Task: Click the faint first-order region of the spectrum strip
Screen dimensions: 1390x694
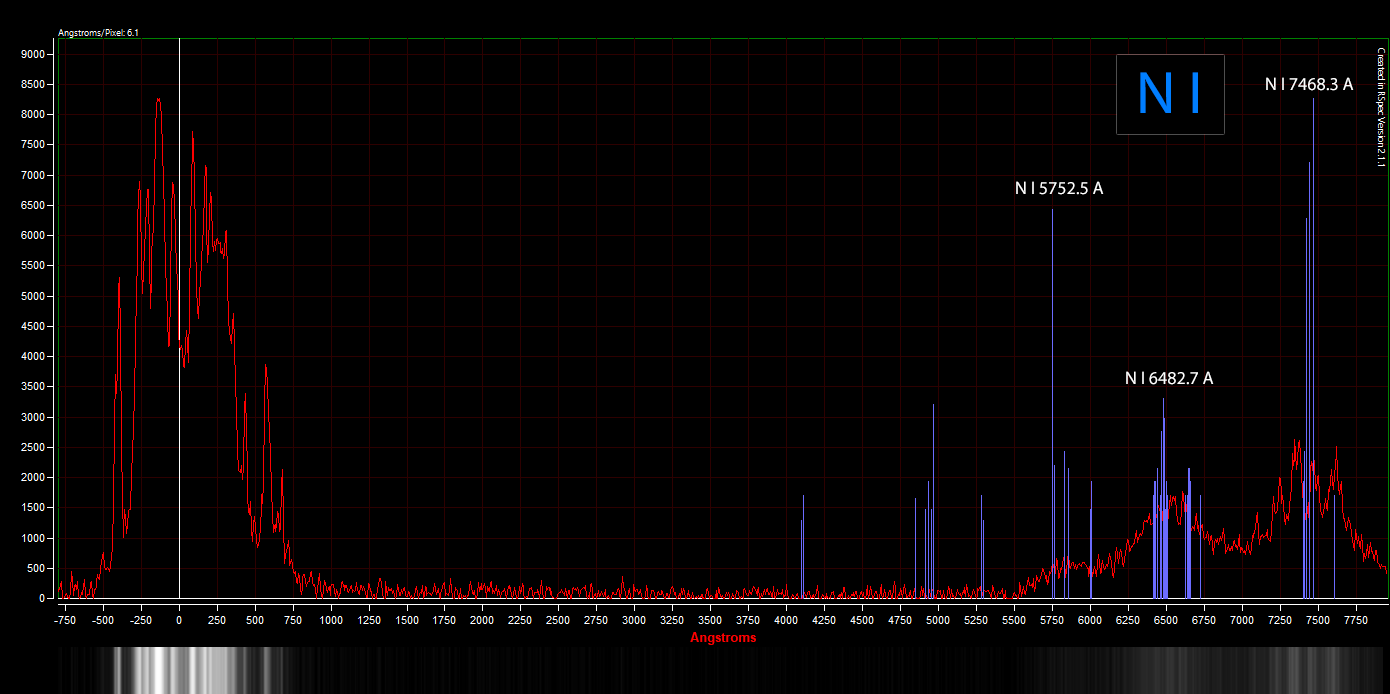Action: point(1200,670)
